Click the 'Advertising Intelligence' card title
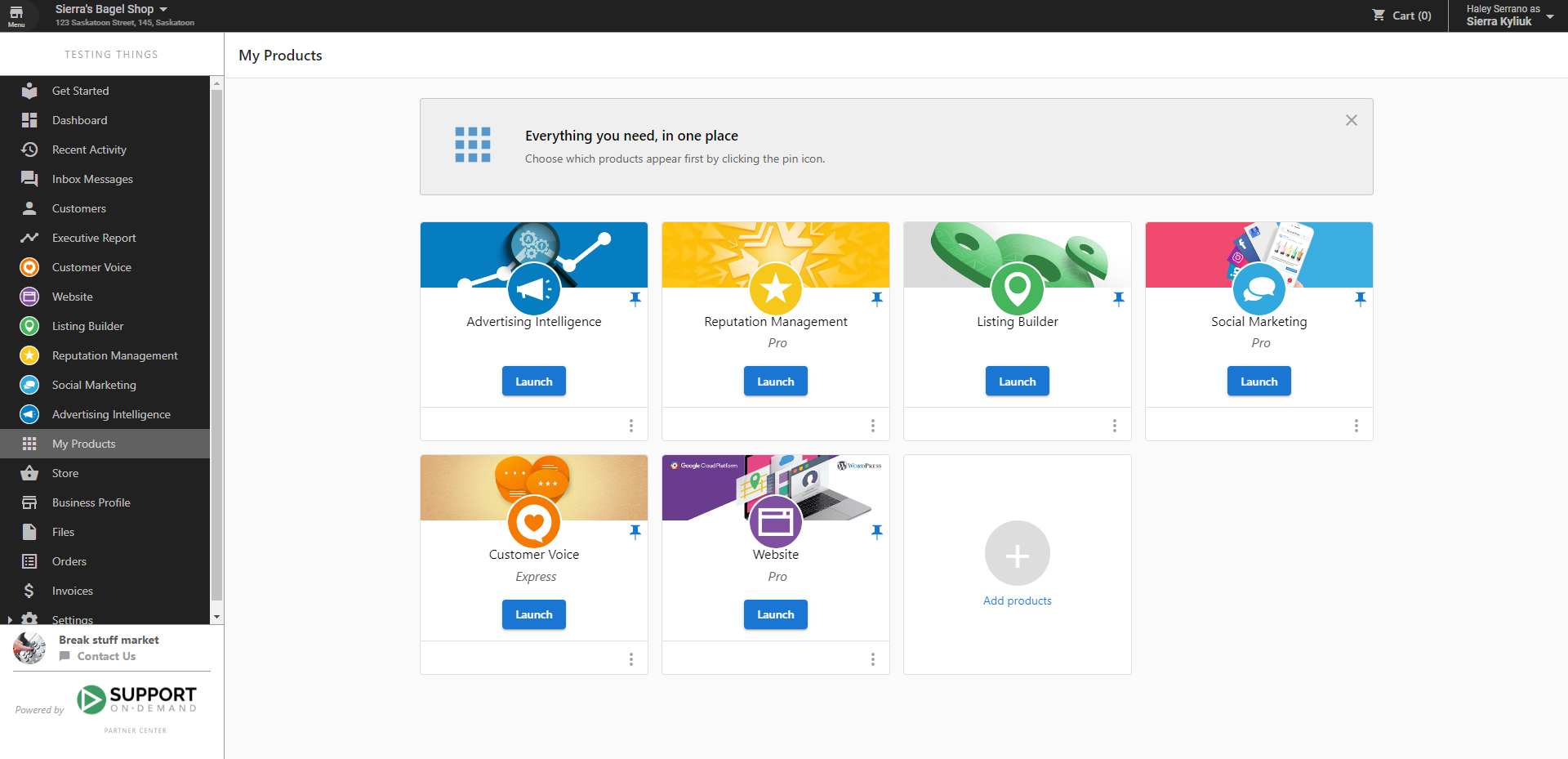Viewport: 1568px width, 759px height. pos(534,322)
